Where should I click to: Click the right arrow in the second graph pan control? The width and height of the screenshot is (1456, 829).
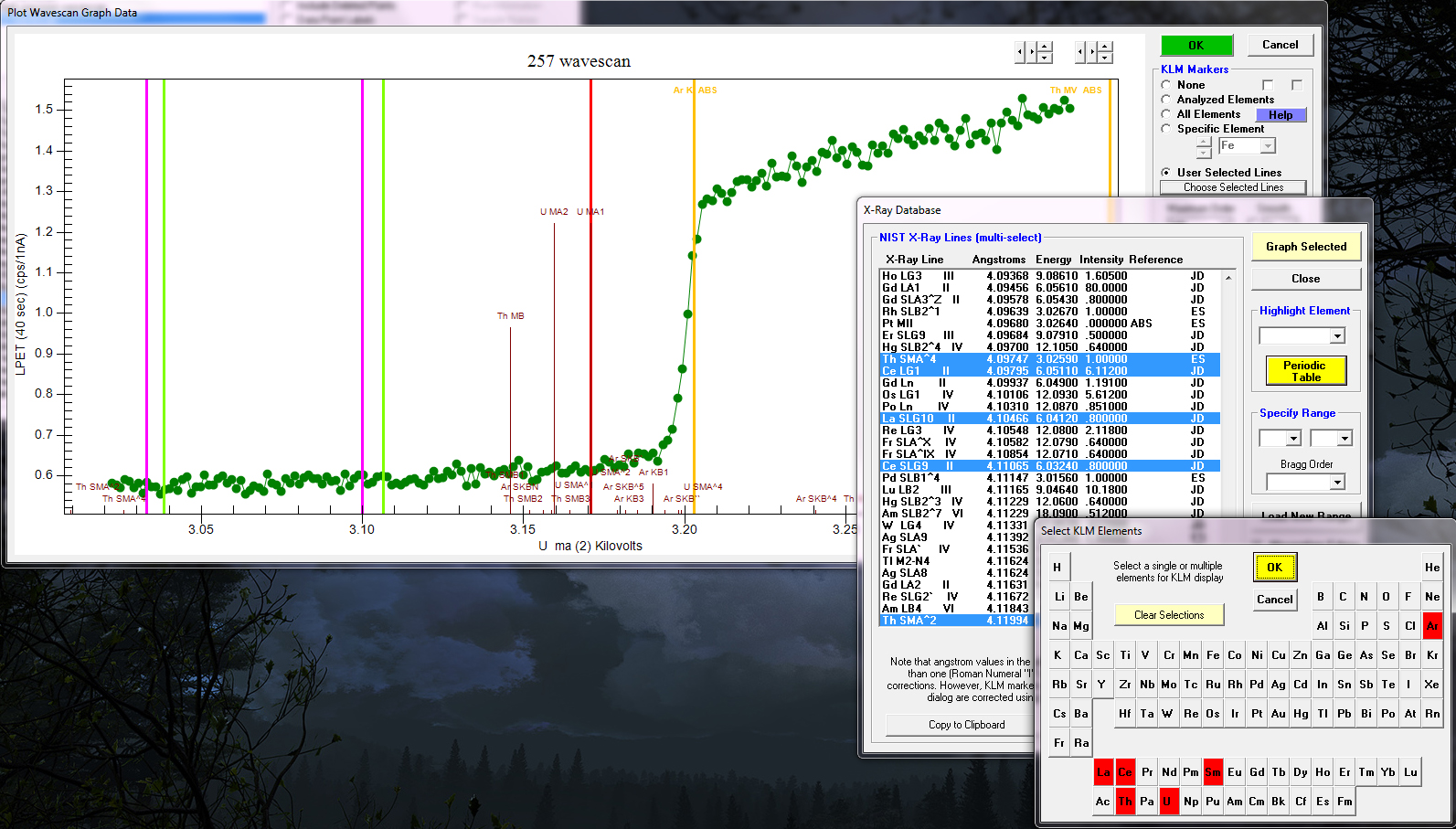pyautogui.click(x=1092, y=52)
